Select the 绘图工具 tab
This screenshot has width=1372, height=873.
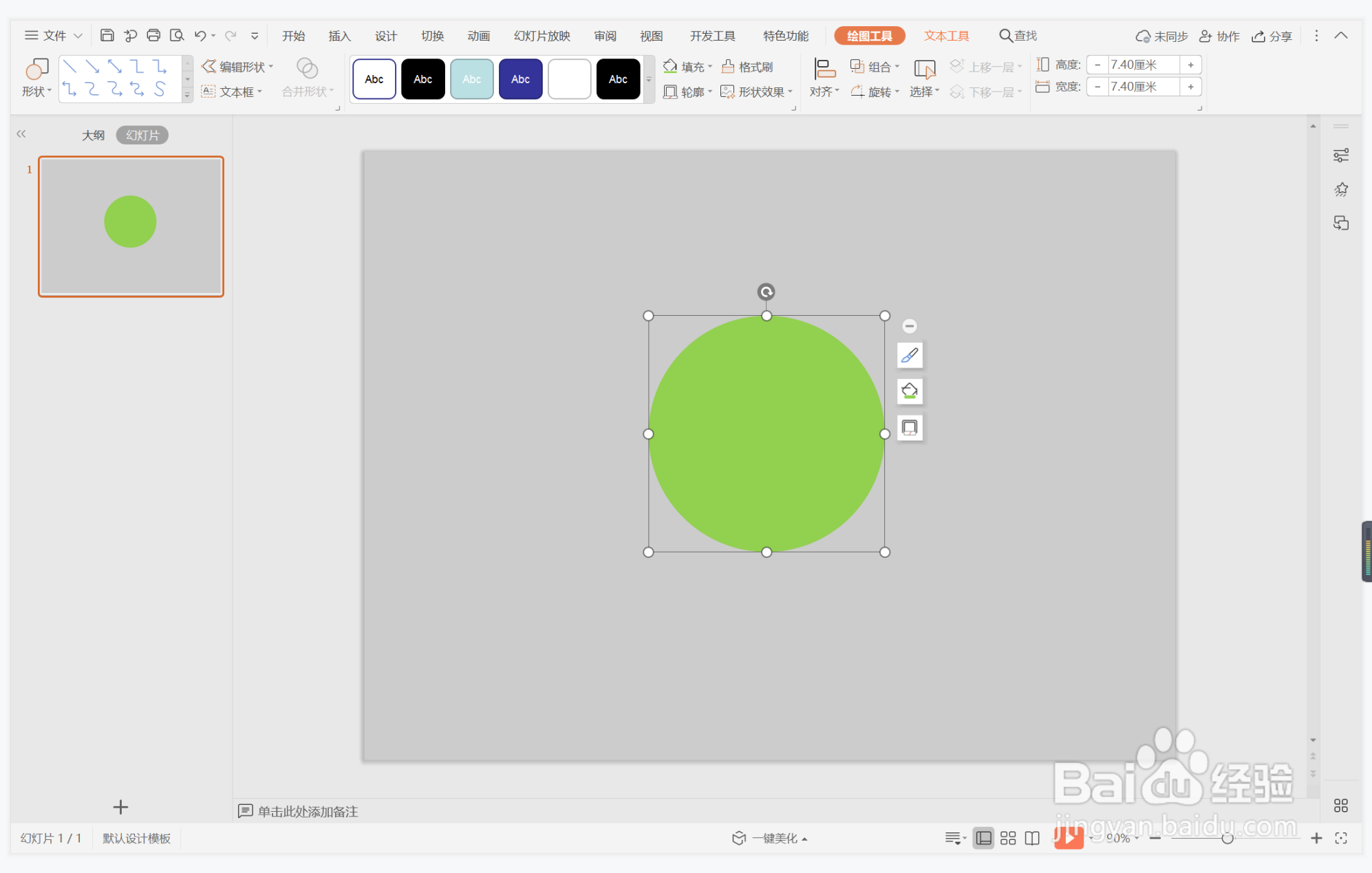tap(870, 36)
